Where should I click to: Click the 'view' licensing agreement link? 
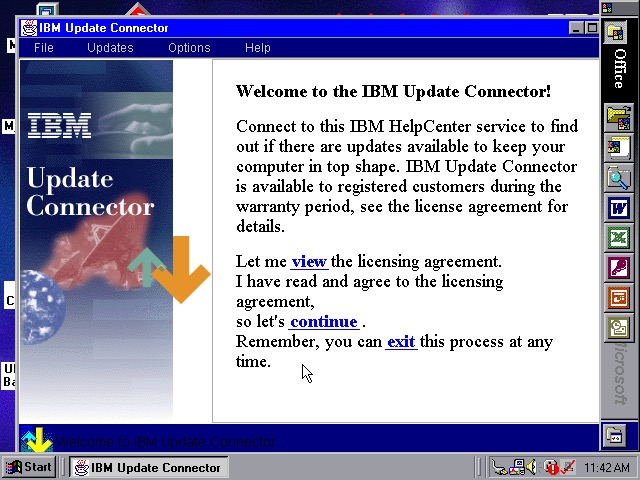309,262
